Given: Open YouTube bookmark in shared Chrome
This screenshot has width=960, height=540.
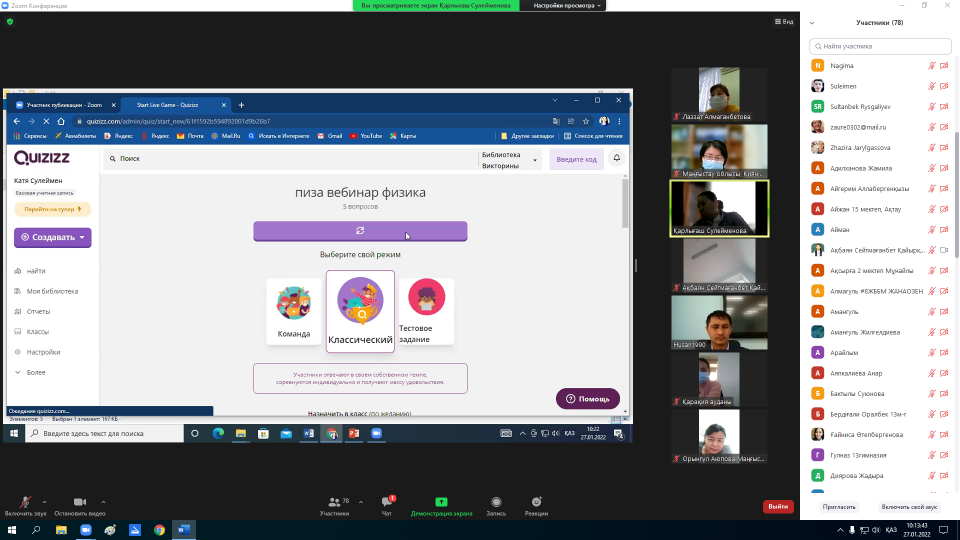Looking at the screenshot, I should (366, 136).
